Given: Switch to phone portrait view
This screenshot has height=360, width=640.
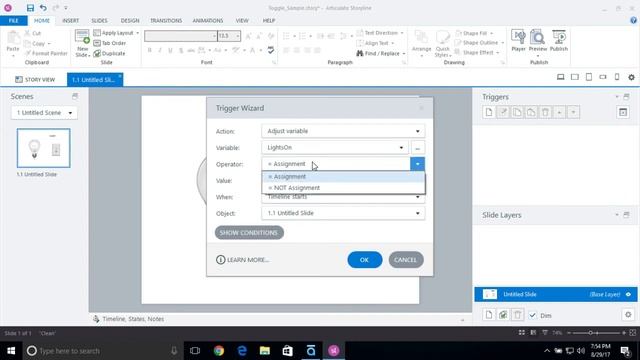Looking at the screenshot, I should [x=617, y=77].
